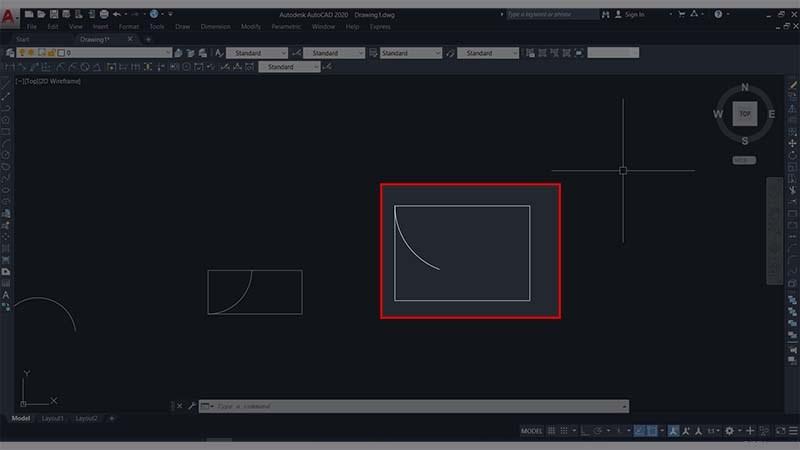Open the annotation scale 1:1 dropdown
This screenshot has height=450, width=800.
click(713, 431)
